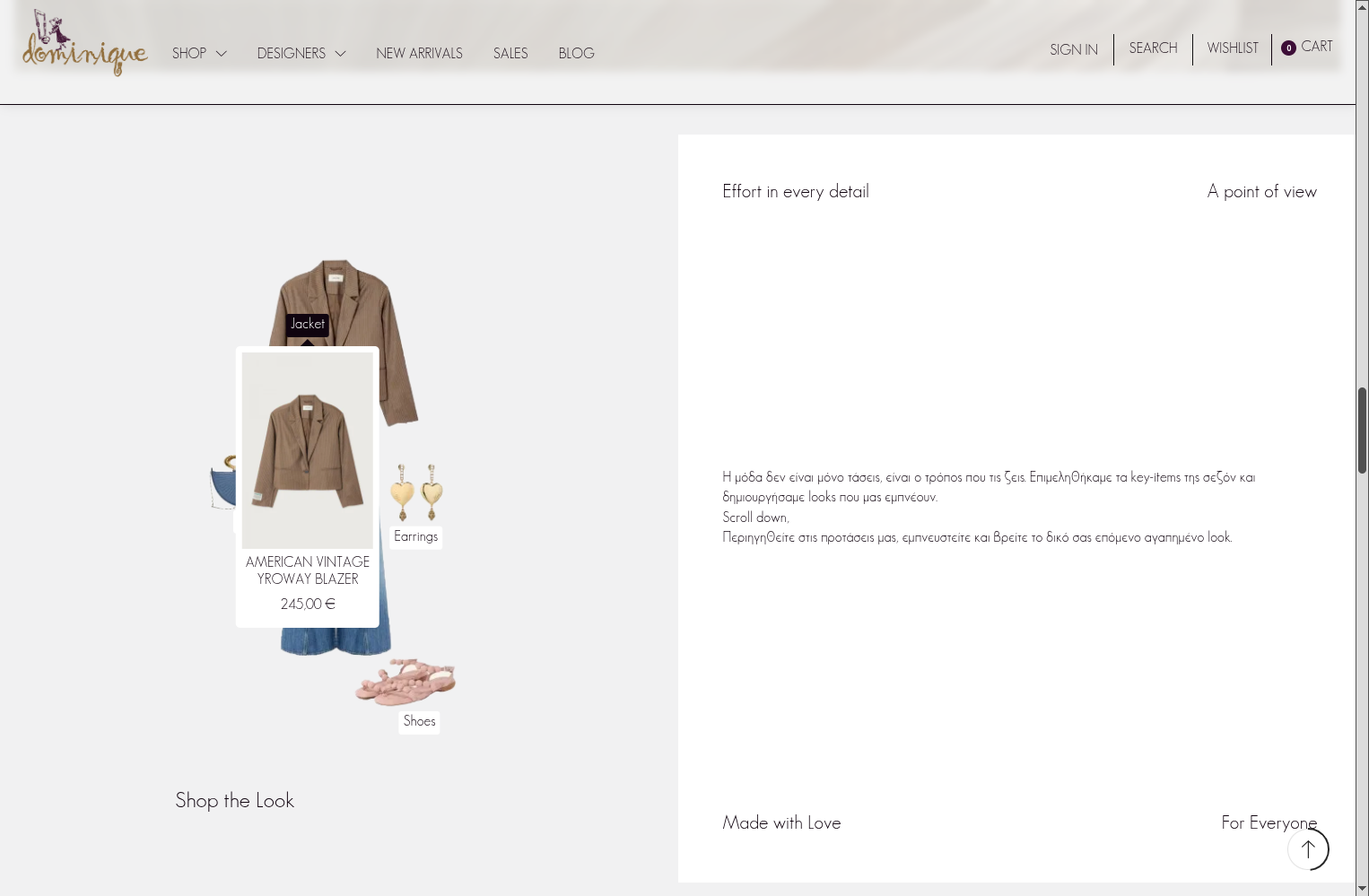This screenshot has height=896, width=1369.
Task: Click the 'Effort in every detail' text
Action: tap(796, 192)
